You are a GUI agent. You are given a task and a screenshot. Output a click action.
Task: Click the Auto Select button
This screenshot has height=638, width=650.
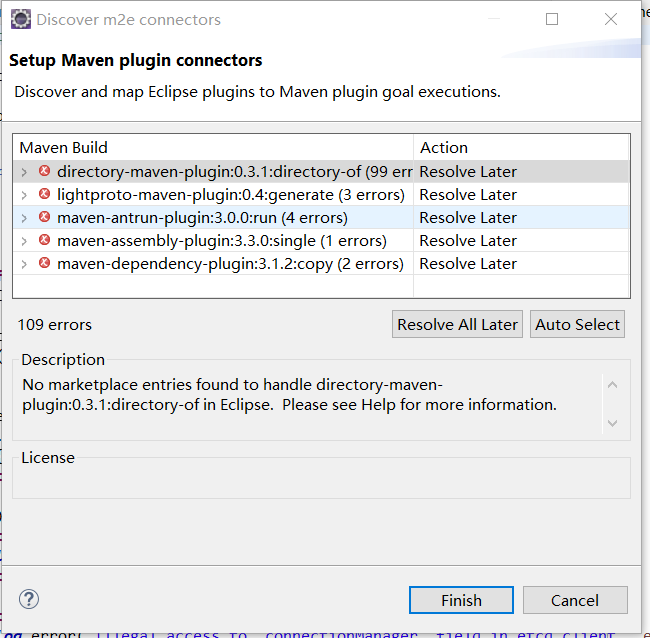[577, 324]
